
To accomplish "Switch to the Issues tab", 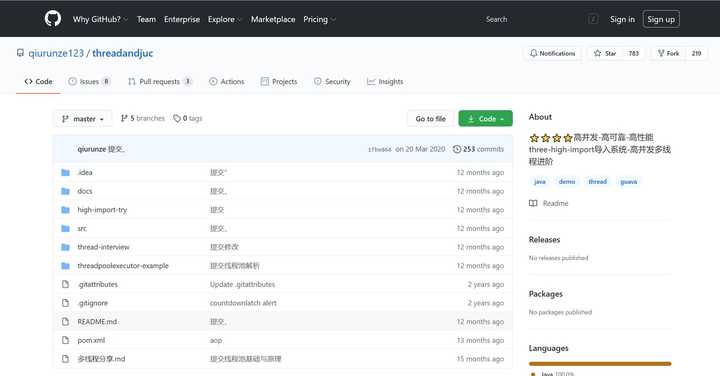I will coord(89,82).
